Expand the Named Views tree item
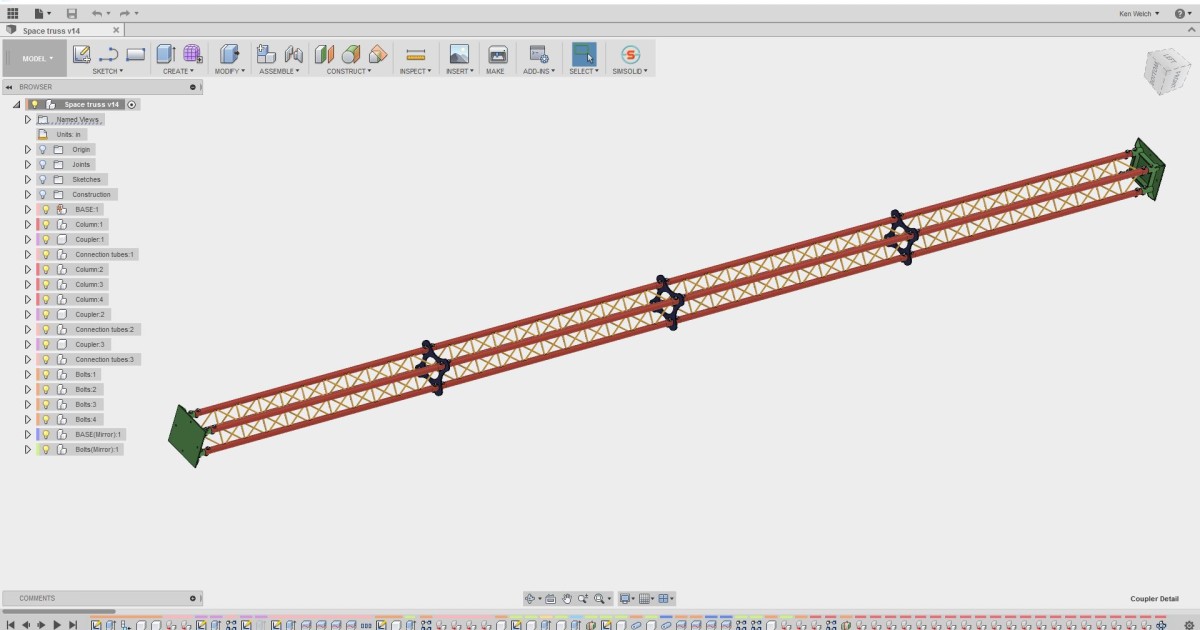Screen dimensions: 1200x630 [x=28, y=119]
